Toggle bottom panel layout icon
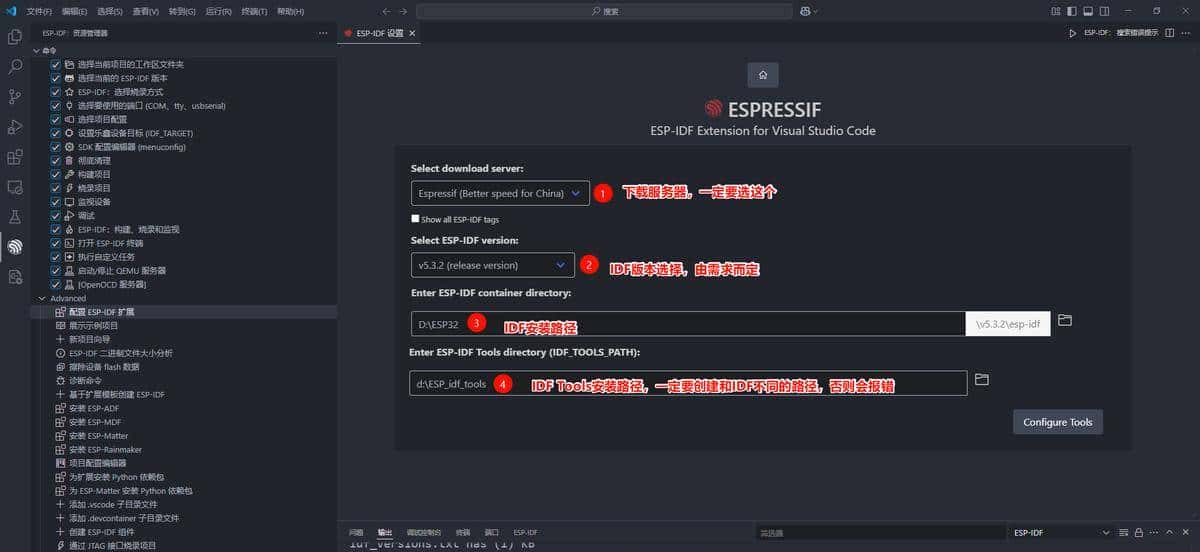Image resolution: width=1200 pixels, height=552 pixels. coord(1089,11)
